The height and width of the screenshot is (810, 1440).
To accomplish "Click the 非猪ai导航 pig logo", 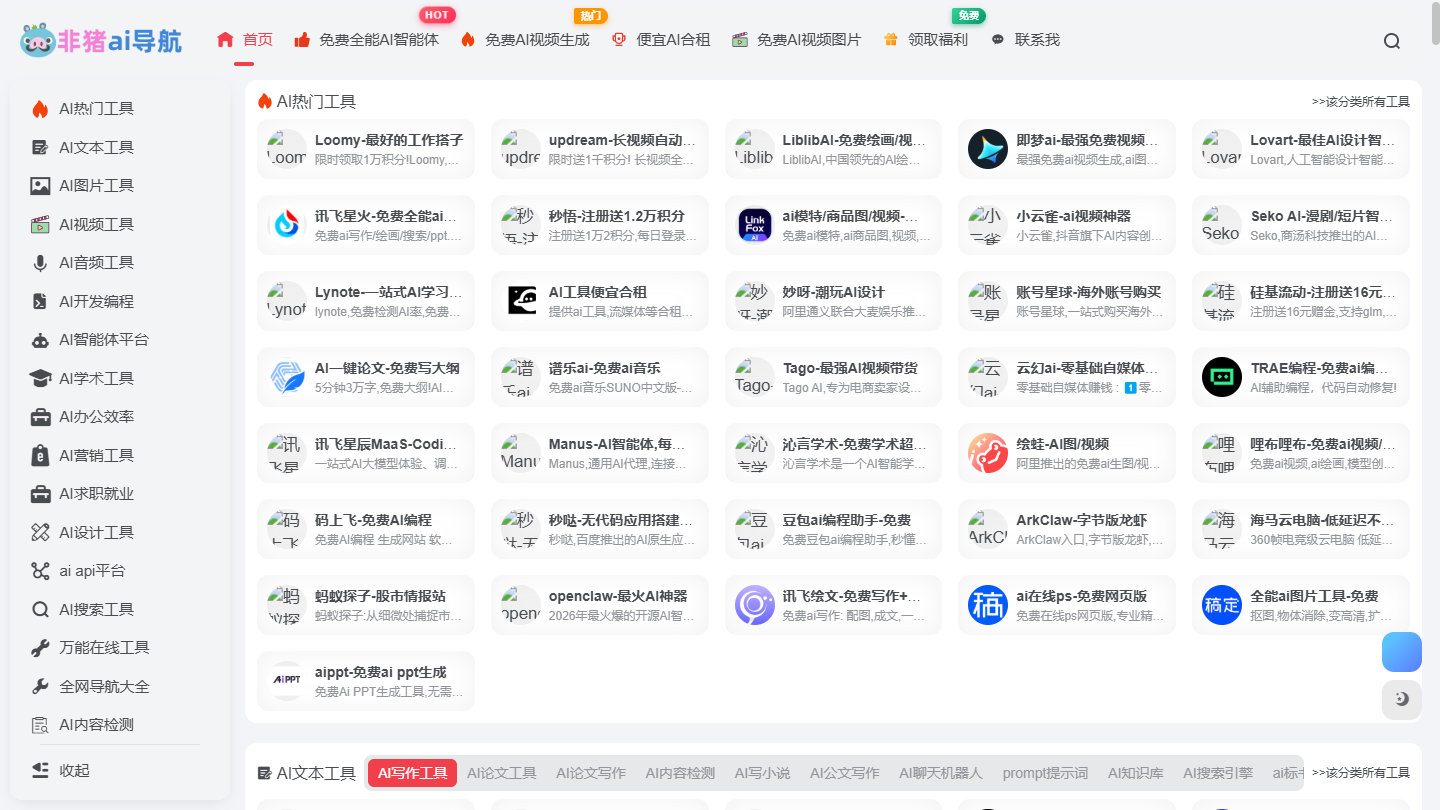I will click(x=101, y=40).
